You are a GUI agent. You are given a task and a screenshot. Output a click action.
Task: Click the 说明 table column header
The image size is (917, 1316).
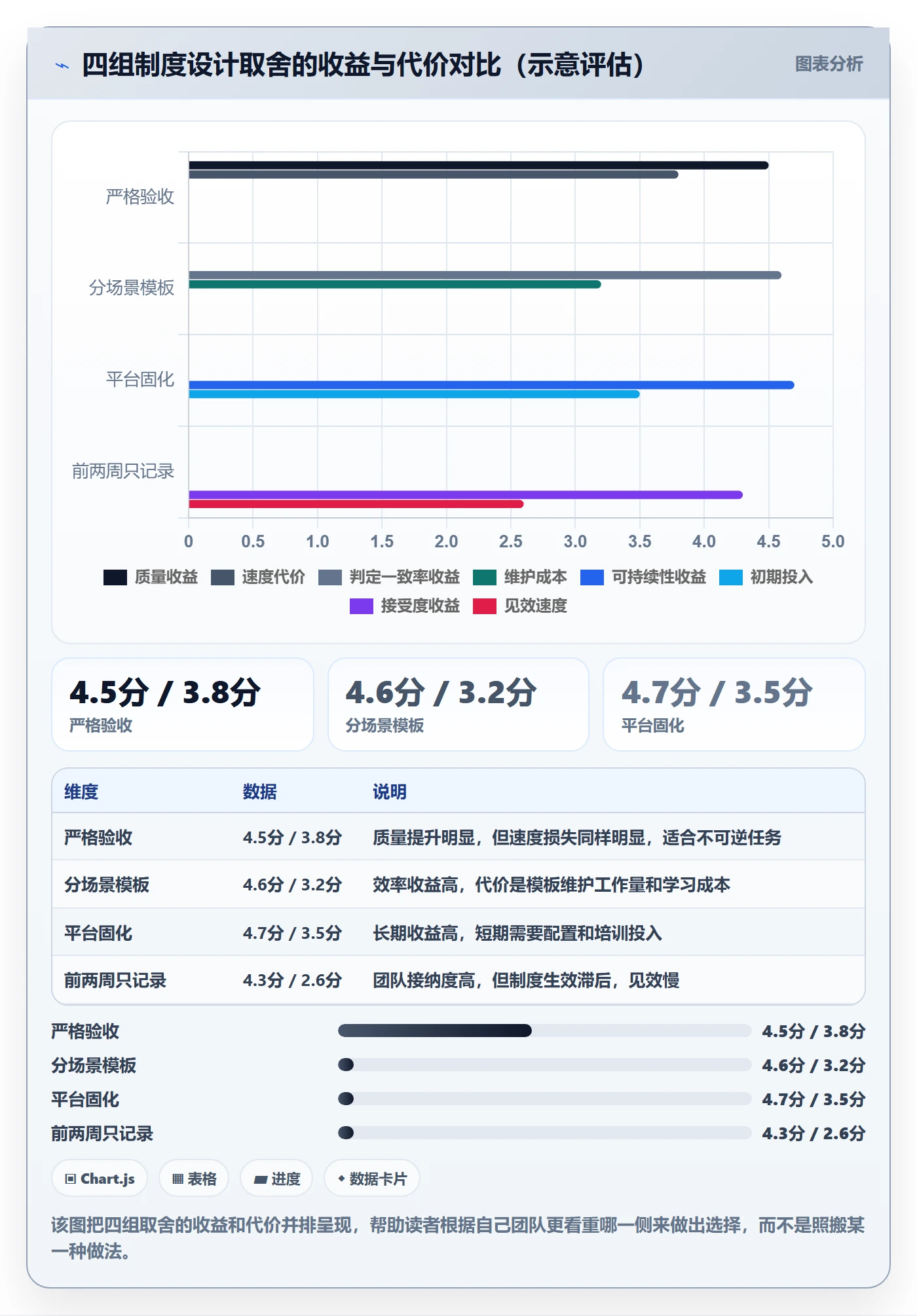(x=390, y=792)
